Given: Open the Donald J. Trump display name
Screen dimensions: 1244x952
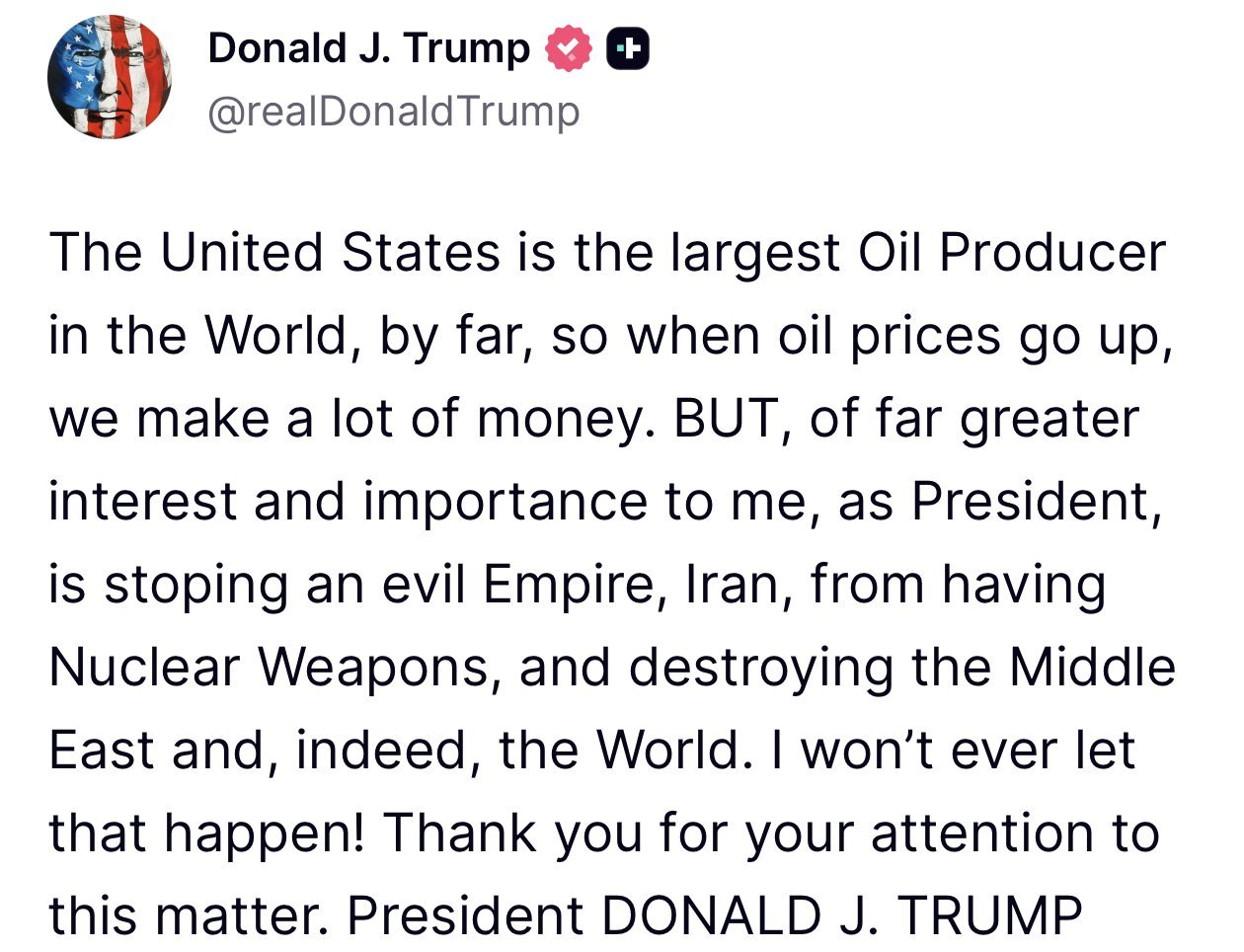Looking at the screenshot, I should (368, 49).
